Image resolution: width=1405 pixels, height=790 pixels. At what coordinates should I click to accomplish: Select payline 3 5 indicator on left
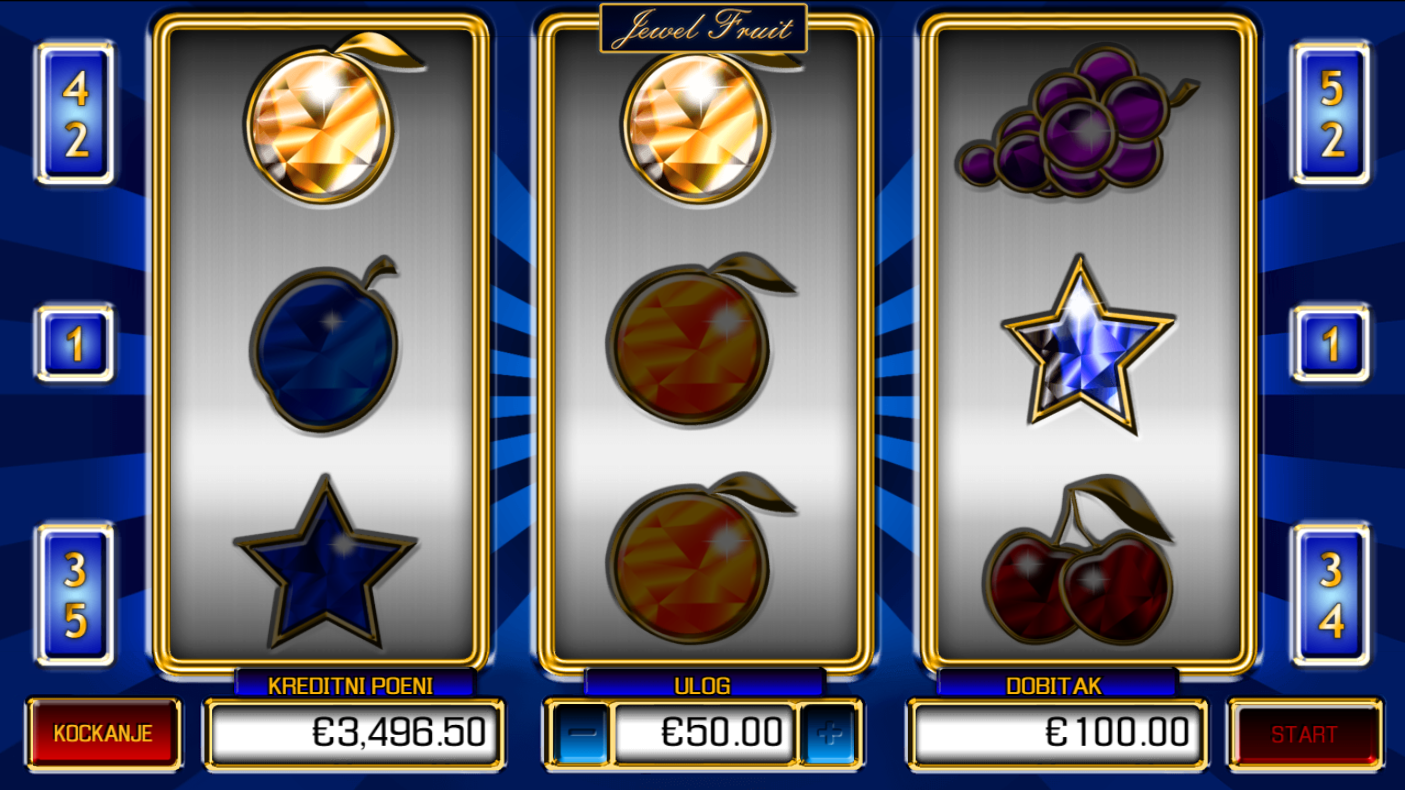(76, 595)
